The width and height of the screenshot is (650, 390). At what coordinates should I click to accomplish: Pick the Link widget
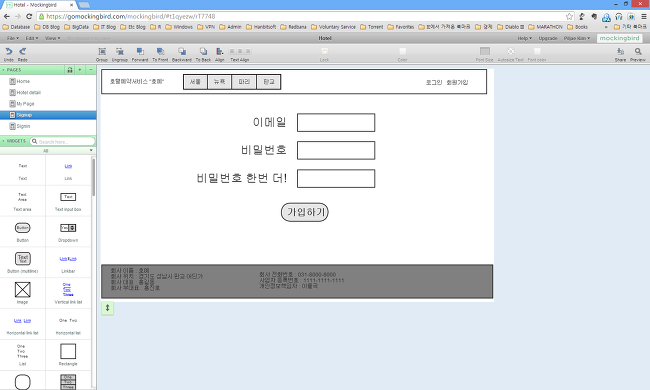click(x=68, y=171)
